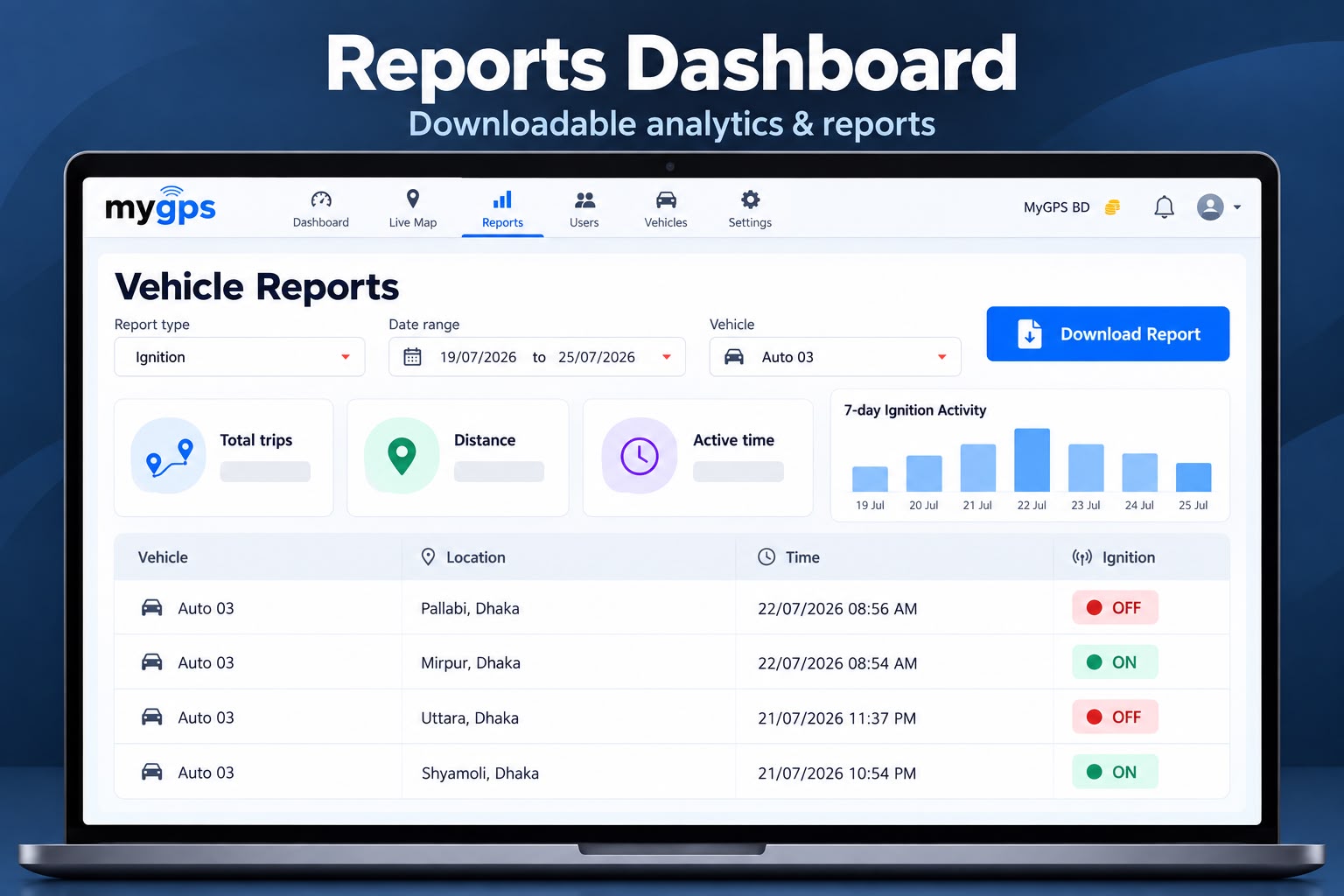Click car icon in Pallabi, Dhaka row
The width and height of the screenshot is (1344, 896).
point(152,607)
